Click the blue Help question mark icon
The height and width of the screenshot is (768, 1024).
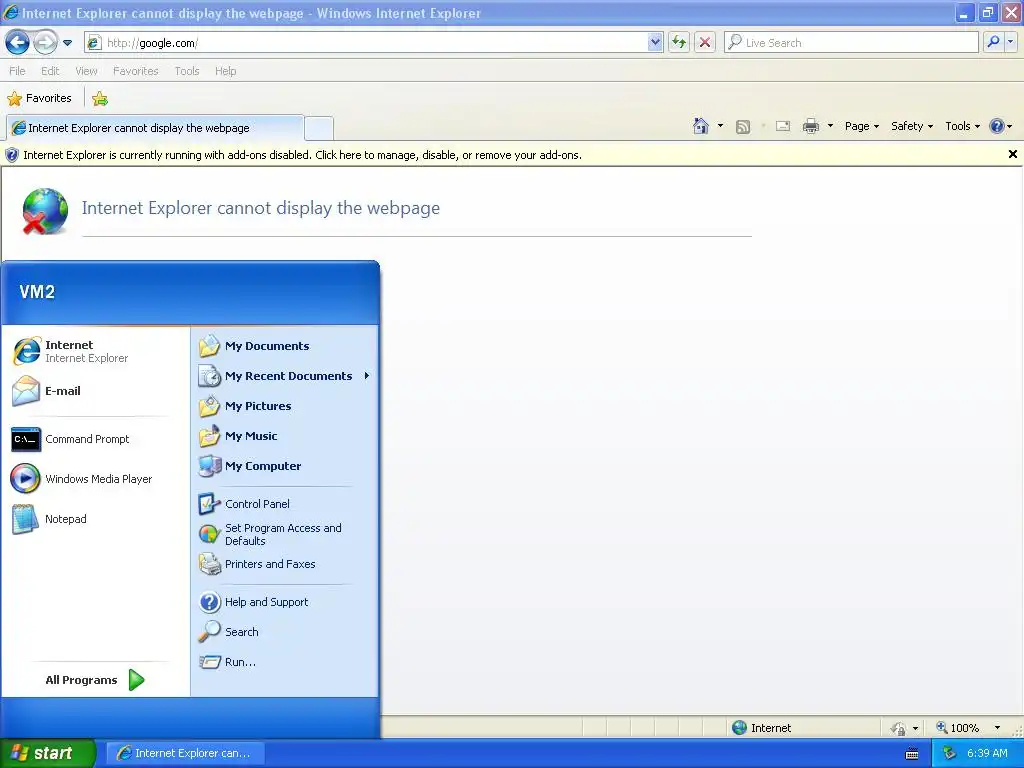point(997,126)
